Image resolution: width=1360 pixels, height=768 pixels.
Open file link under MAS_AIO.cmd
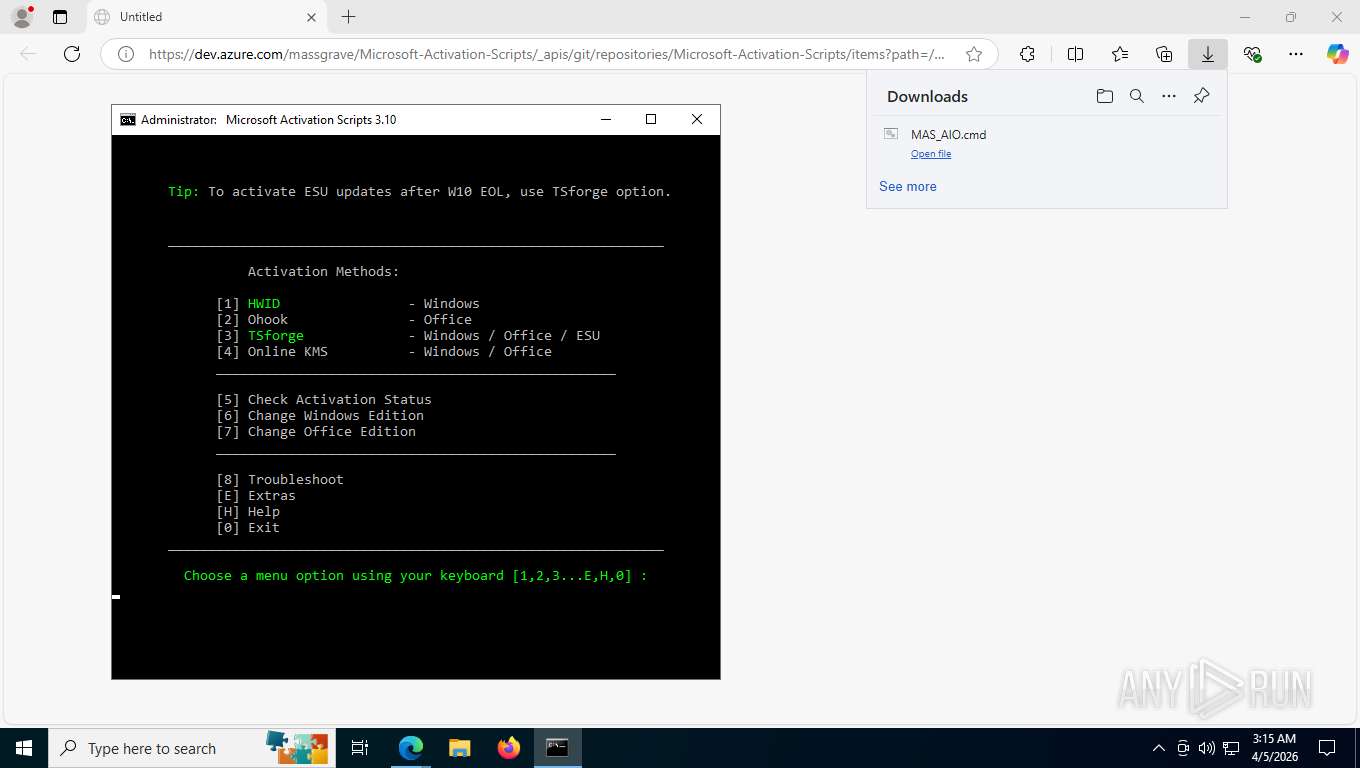(931, 154)
